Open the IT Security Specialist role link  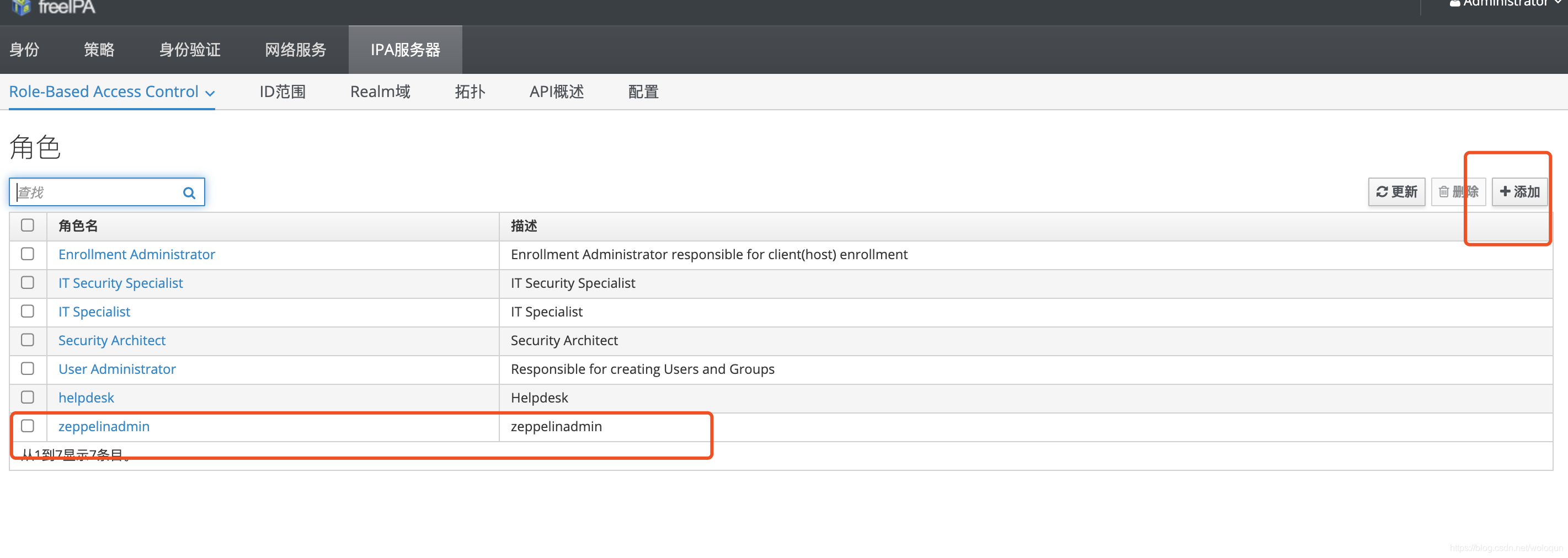tap(120, 283)
